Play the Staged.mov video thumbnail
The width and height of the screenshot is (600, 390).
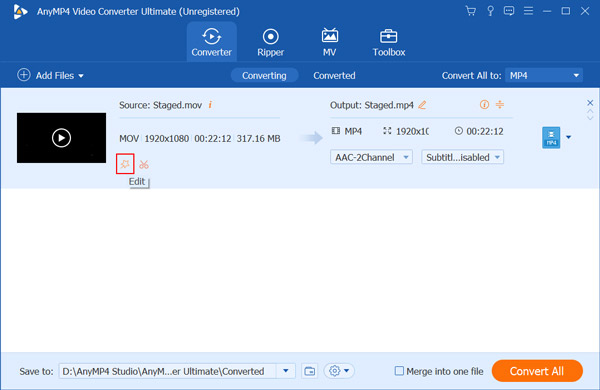(x=61, y=138)
